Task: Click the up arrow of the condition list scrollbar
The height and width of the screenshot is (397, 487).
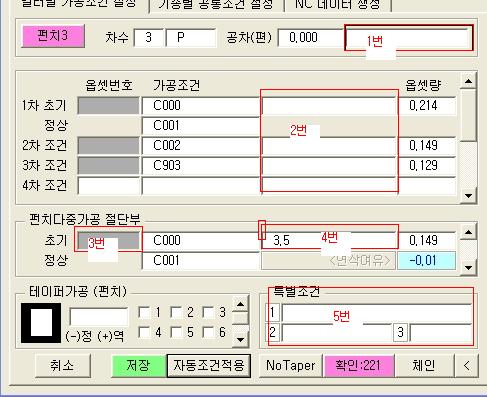Action: 468,81
